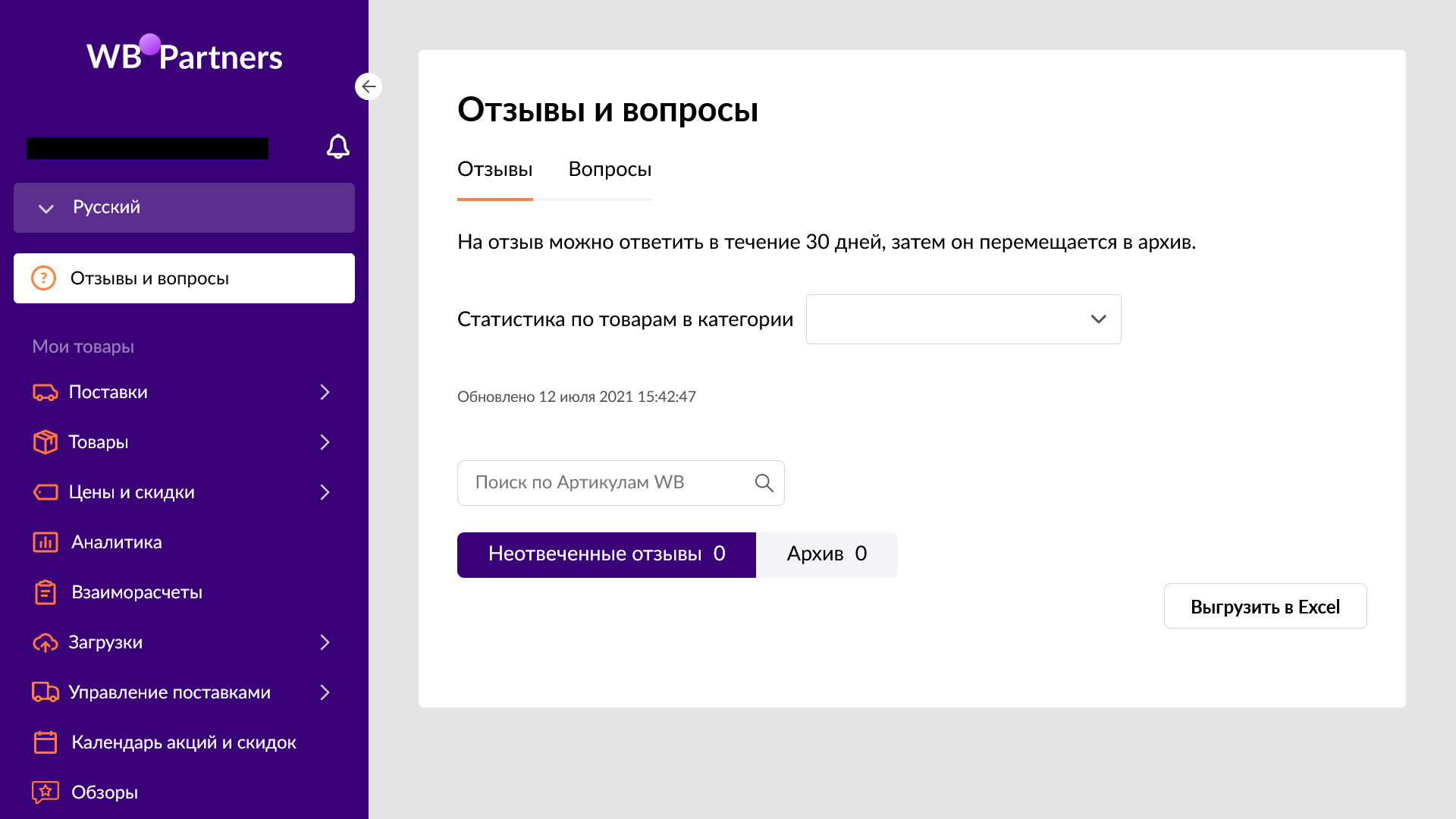The height and width of the screenshot is (819, 1456).
Task: Open Календарь акций и скидок
Action: tap(184, 742)
